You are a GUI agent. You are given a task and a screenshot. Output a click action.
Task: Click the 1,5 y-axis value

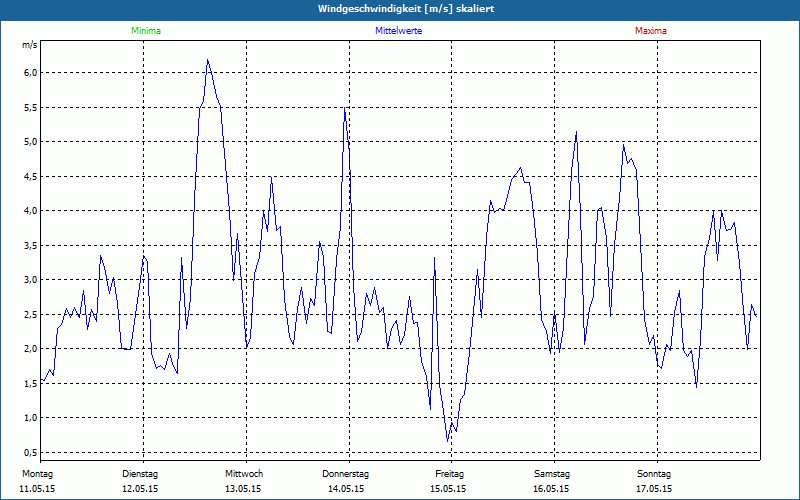point(31,383)
